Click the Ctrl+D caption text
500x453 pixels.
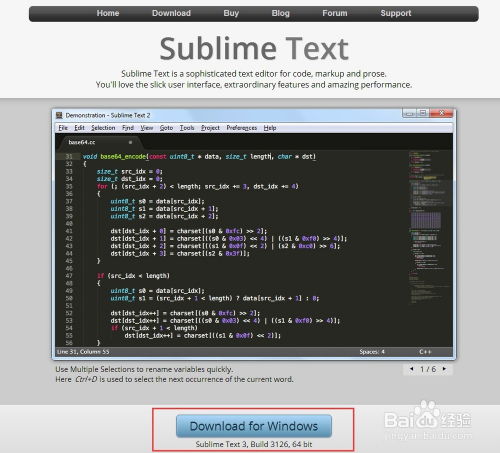click(x=86, y=379)
